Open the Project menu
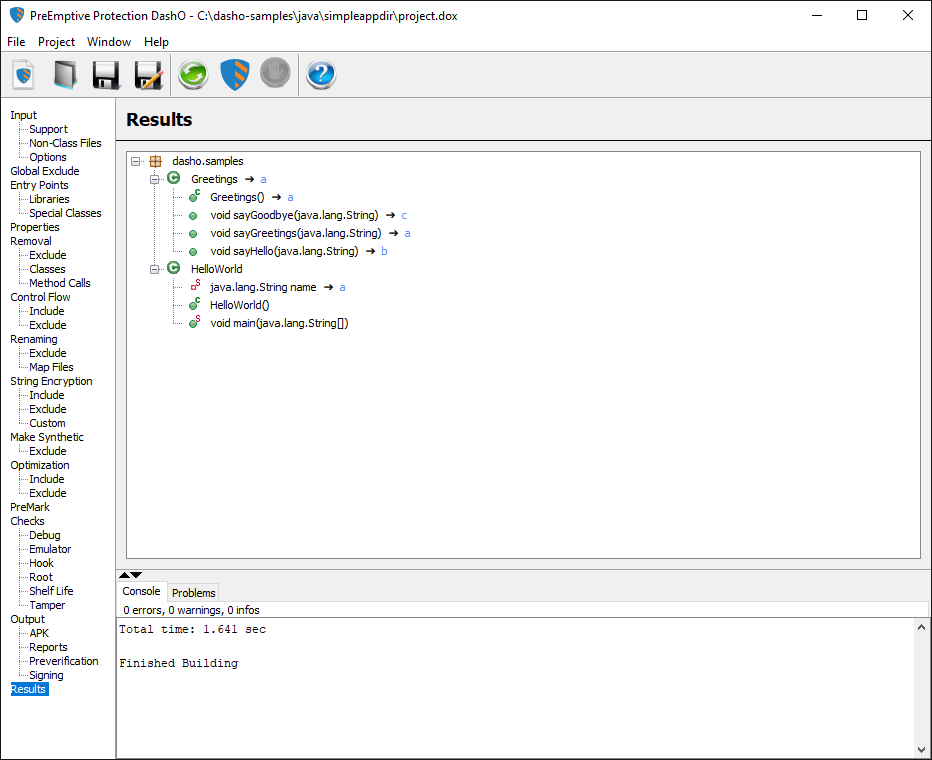This screenshot has width=932, height=760. coord(56,42)
